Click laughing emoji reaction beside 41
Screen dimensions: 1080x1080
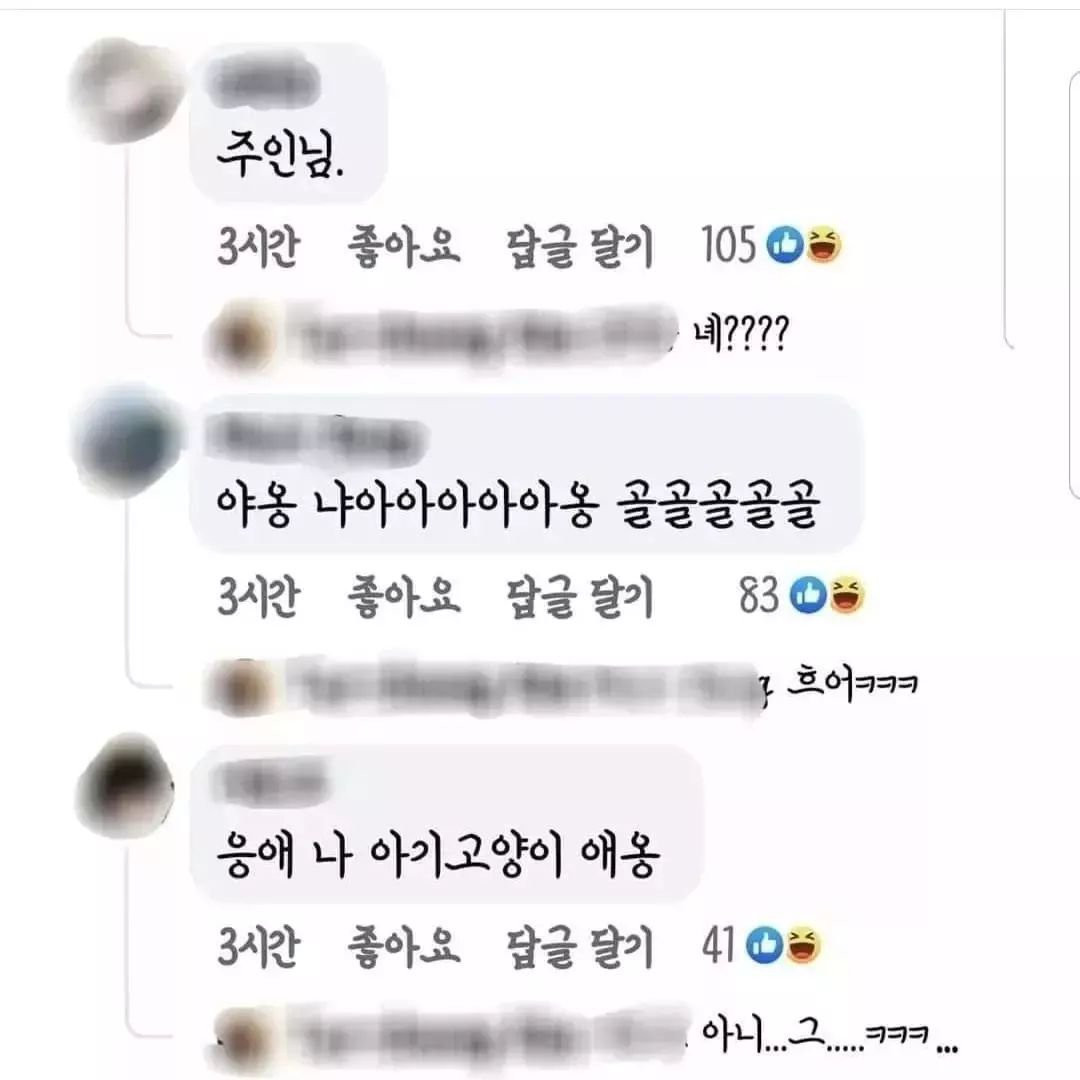[x=803, y=945]
